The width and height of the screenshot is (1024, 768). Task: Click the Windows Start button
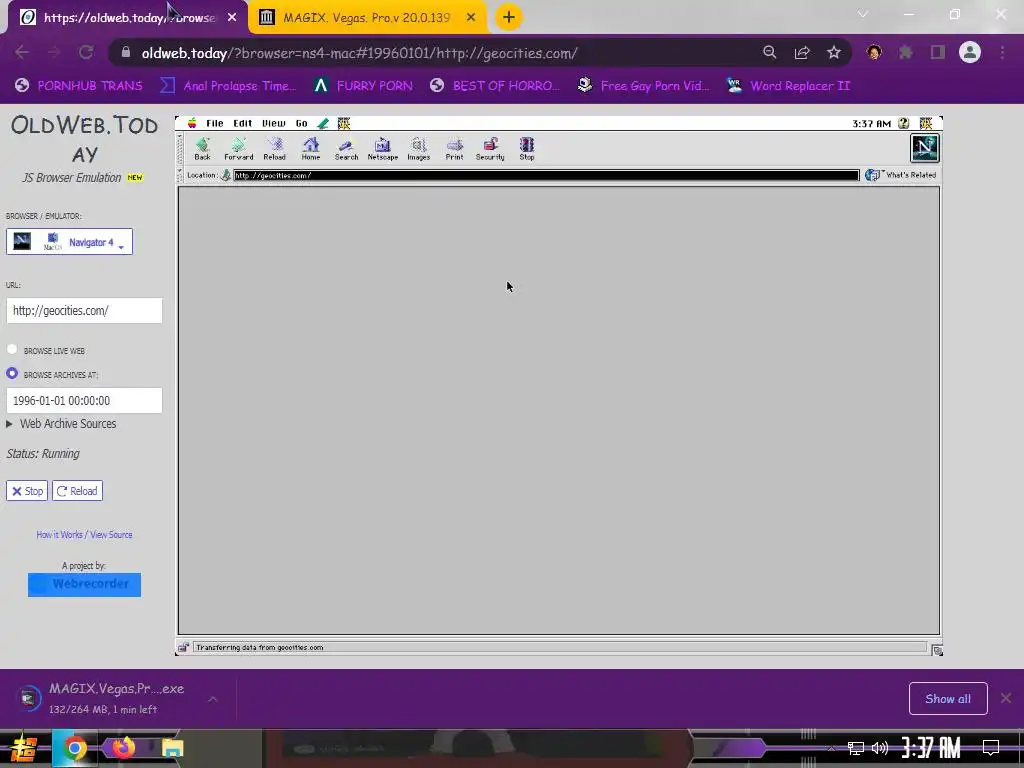(22, 749)
